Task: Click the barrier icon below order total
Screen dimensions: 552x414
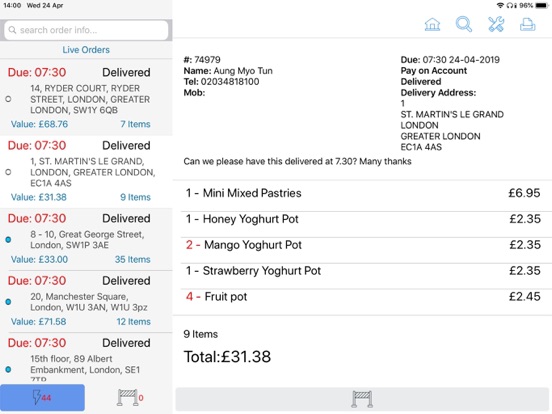Action: [x=362, y=399]
